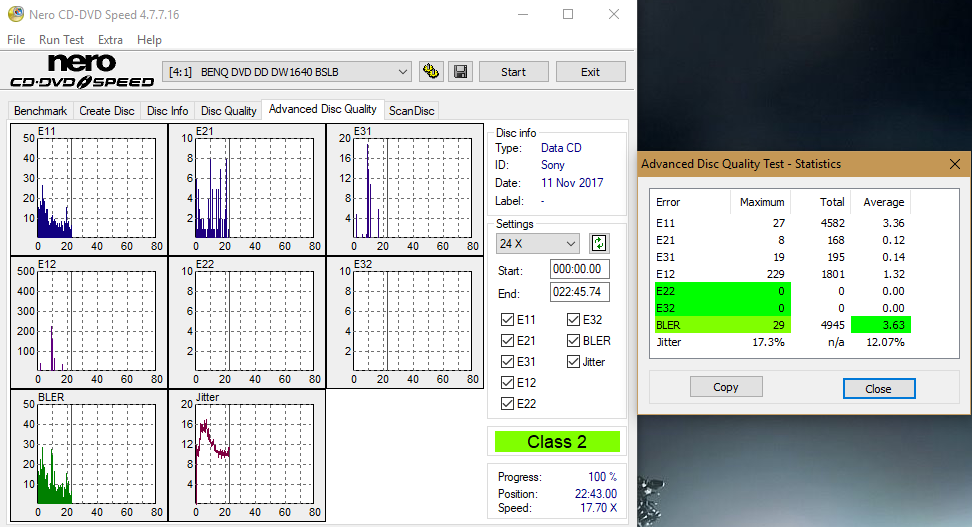Click the green BLER average 3.63 cell
This screenshot has height=527, width=972.
tap(880, 325)
